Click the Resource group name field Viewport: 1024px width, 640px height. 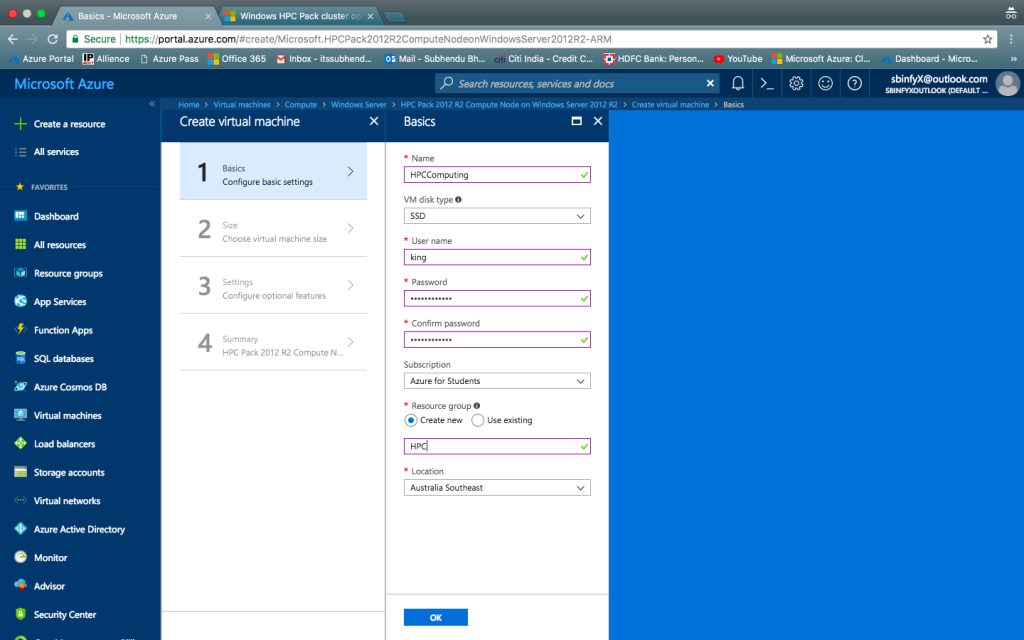pos(497,447)
